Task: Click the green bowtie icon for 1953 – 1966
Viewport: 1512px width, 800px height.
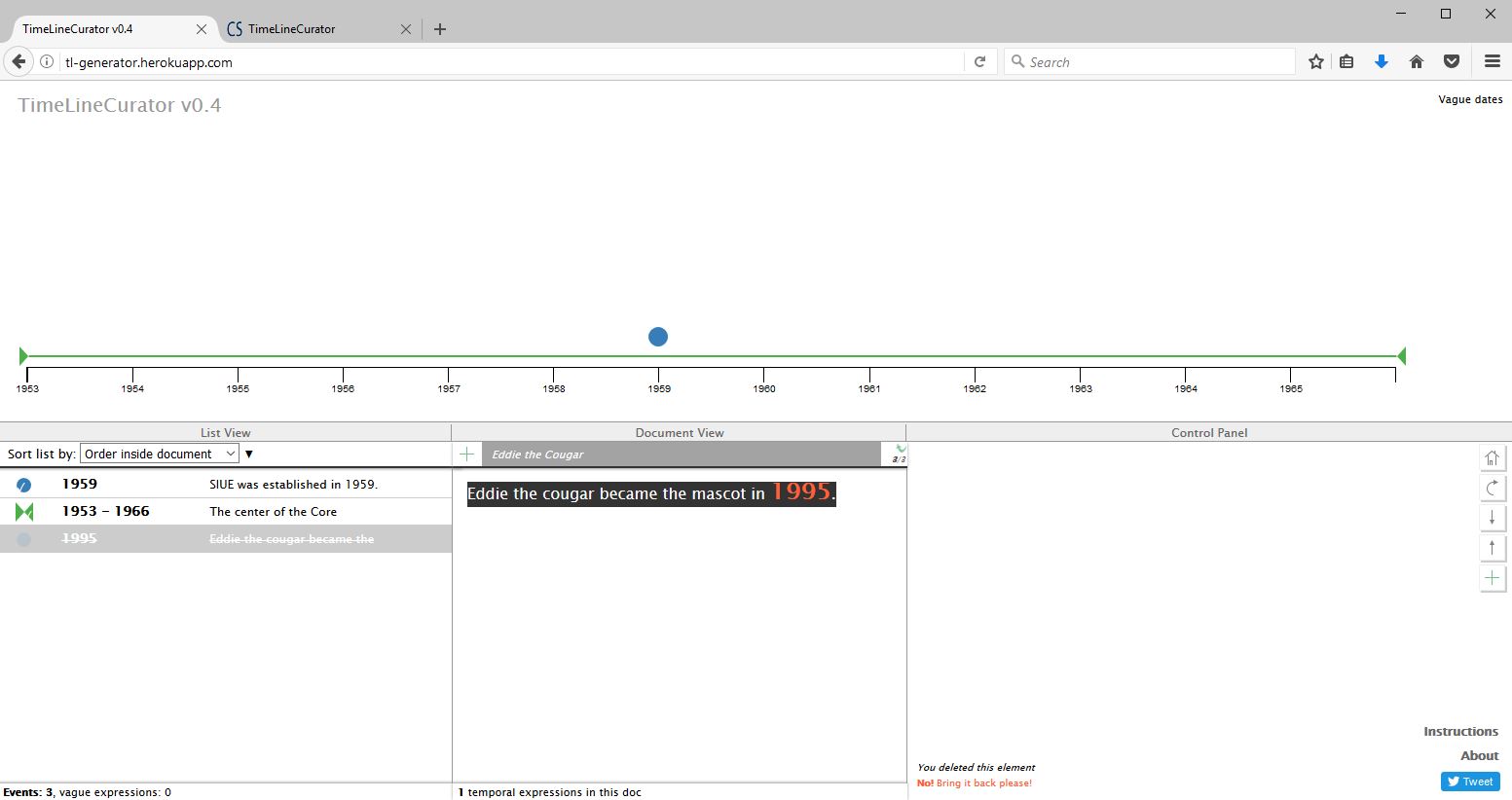Action: click(x=24, y=512)
